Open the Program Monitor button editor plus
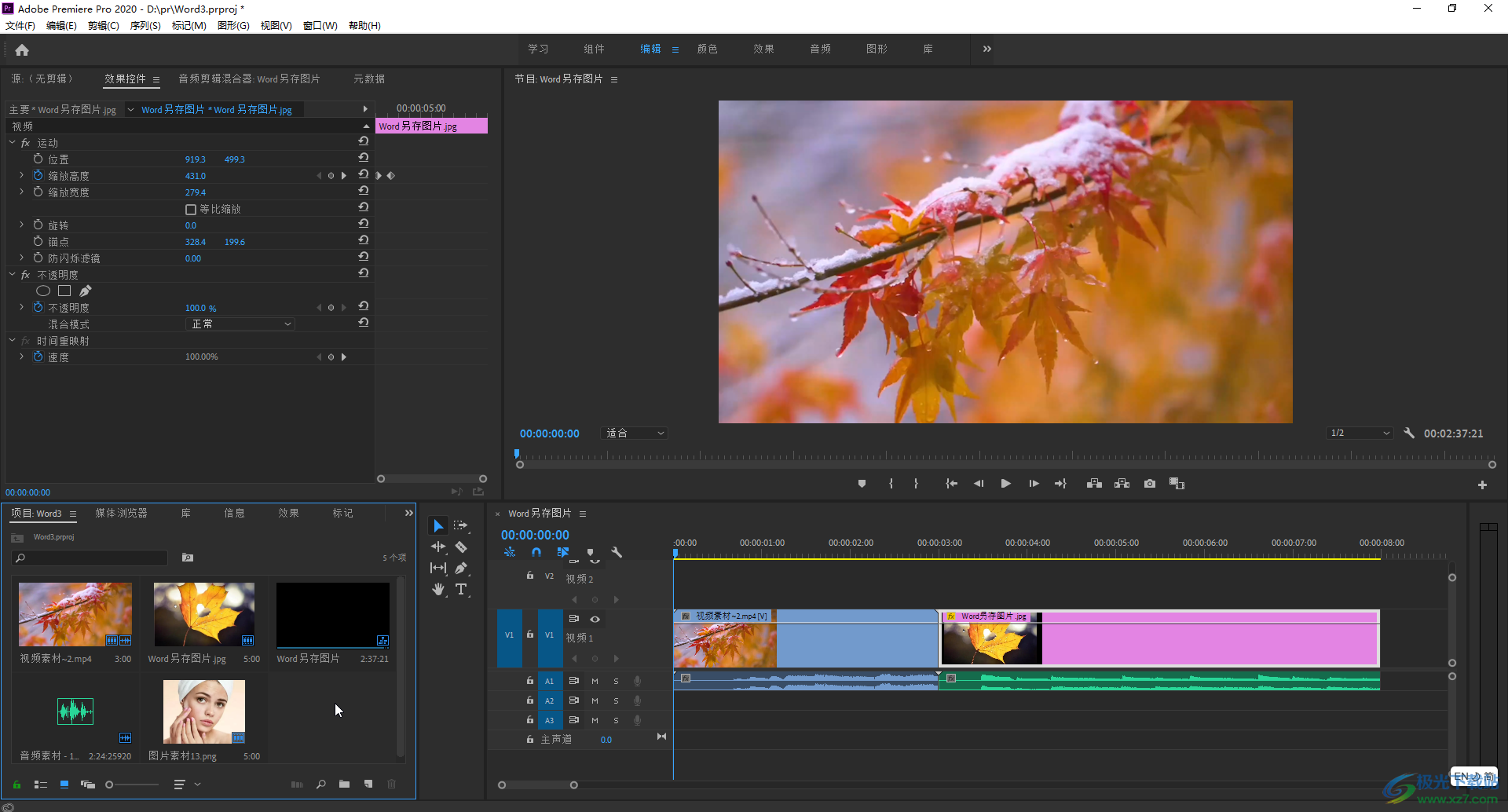This screenshot has width=1508, height=812. (1482, 485)
